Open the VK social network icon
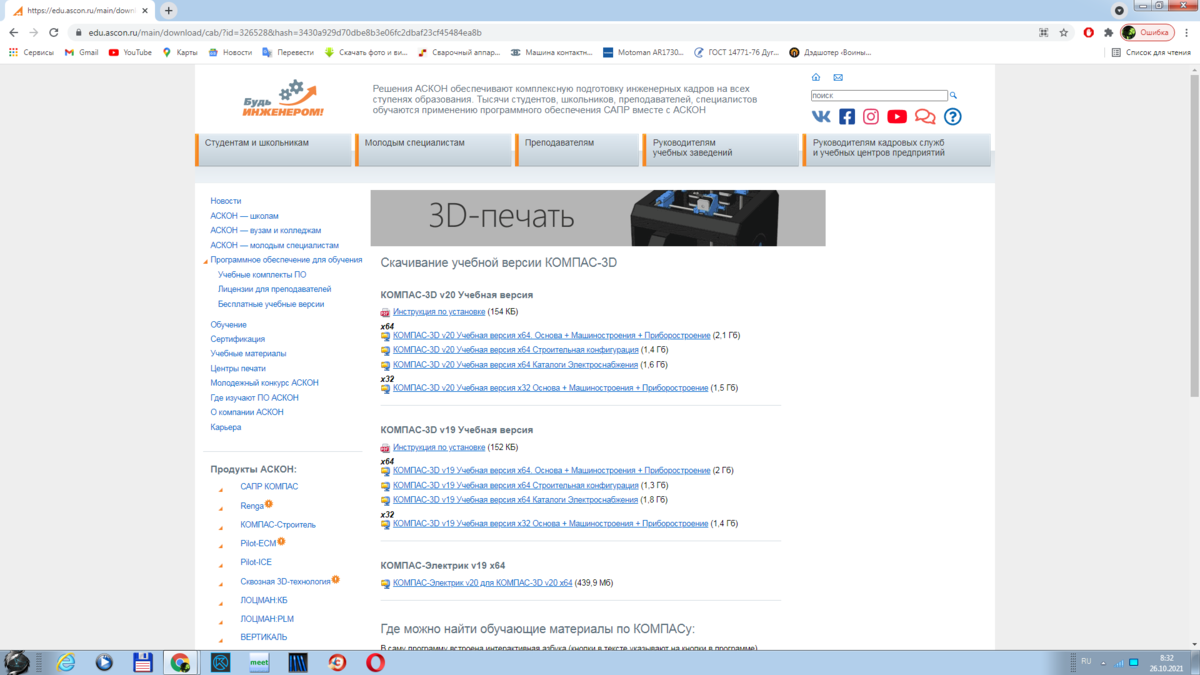The width and height of the screenshot is (1200, 675). point(822,116)
